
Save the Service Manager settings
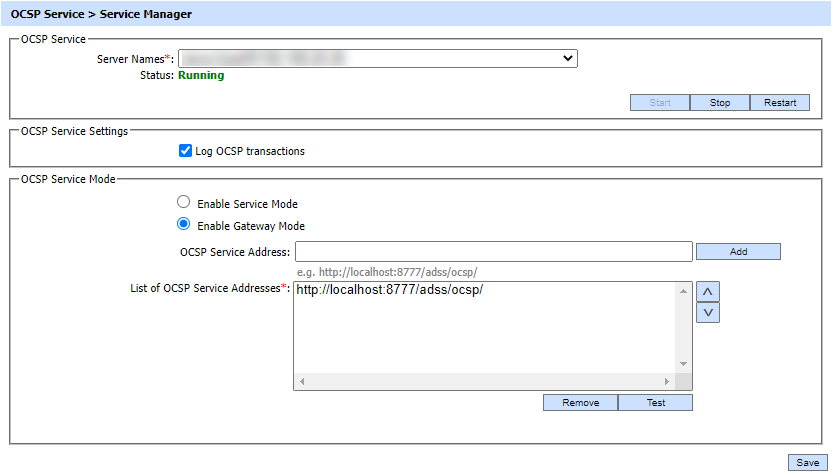click(807, 463)
